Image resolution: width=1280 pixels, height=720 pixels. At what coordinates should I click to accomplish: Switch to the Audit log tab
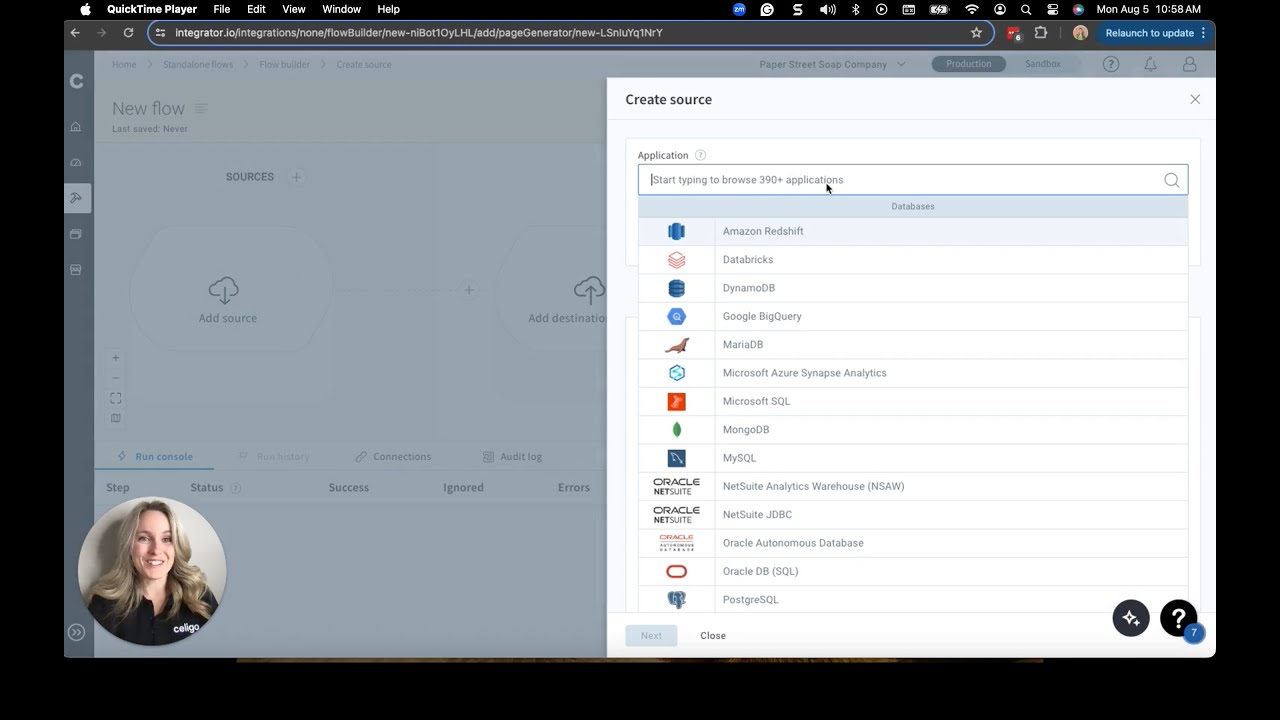(512, 456)
